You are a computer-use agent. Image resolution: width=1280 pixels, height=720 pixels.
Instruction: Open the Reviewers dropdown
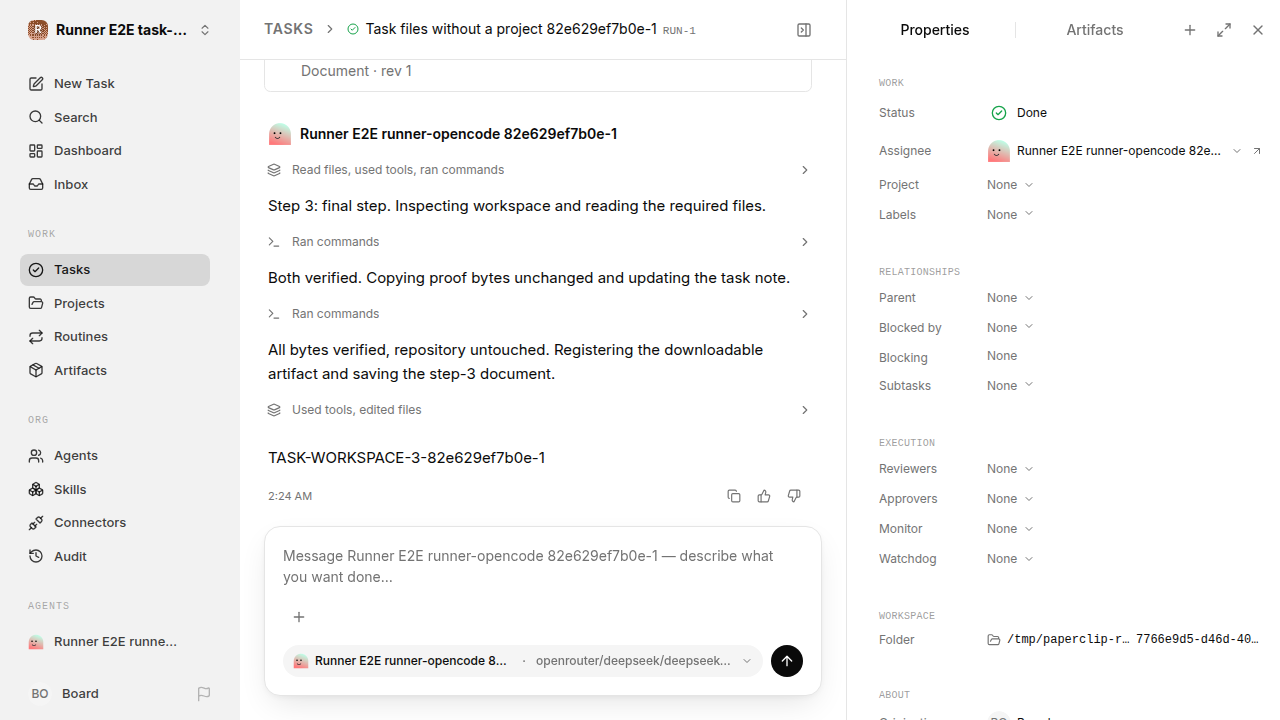pyautogui.click(x=1010, y=469)
